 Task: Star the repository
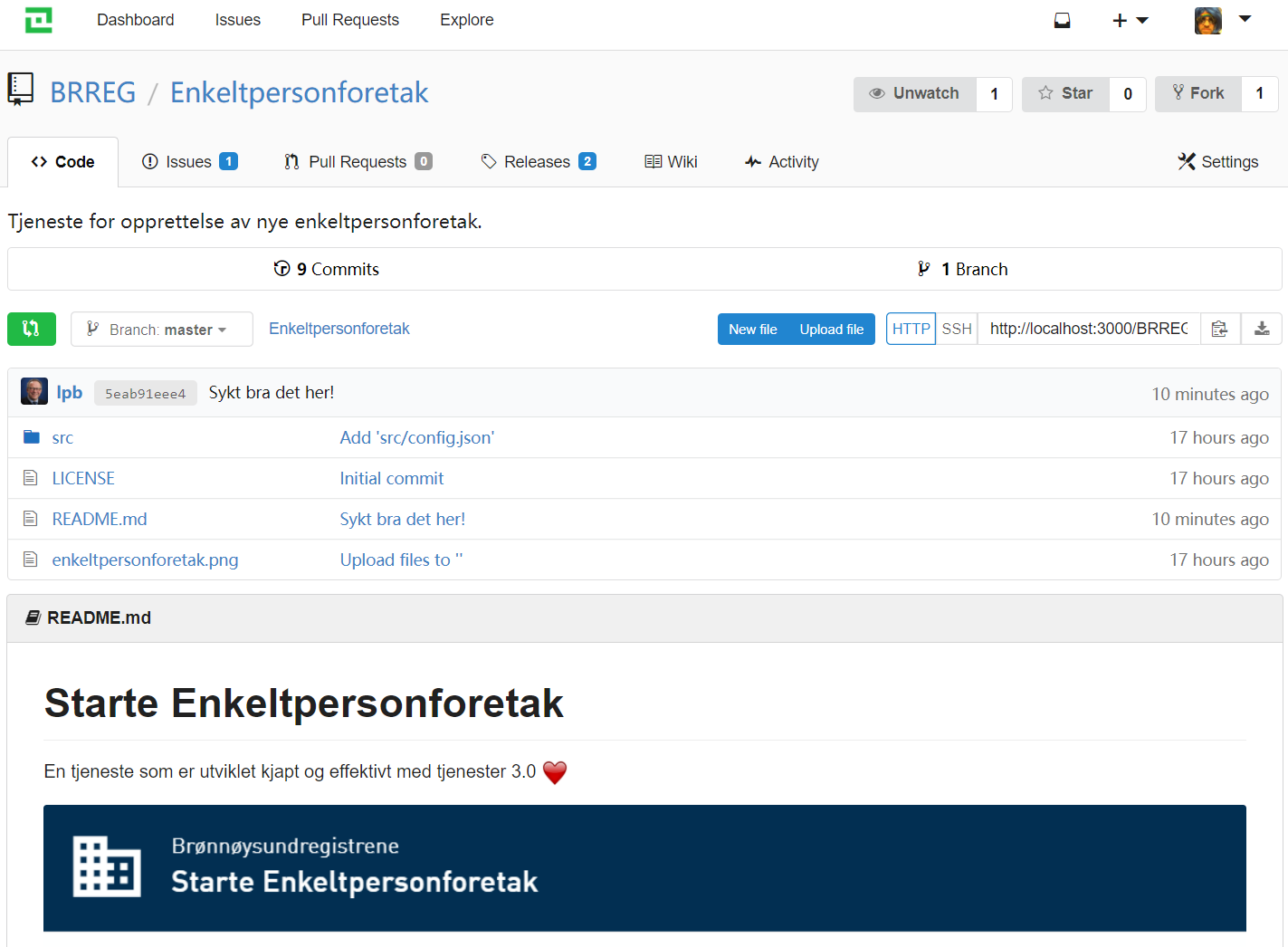pos(1065,94)
